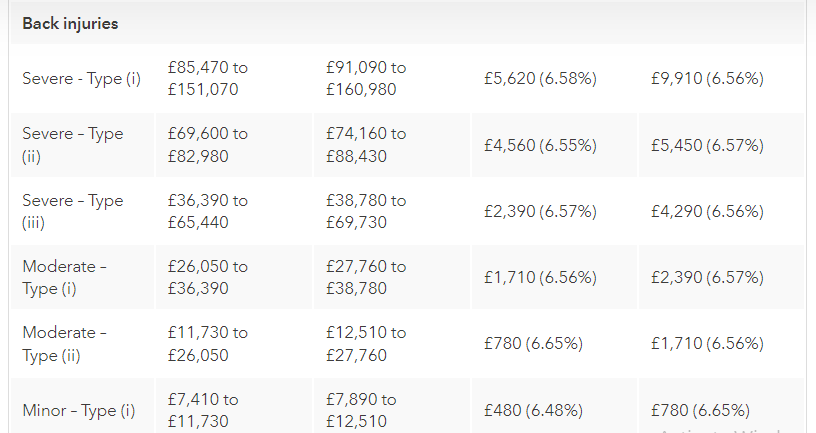Select the Severe - Type (ii) row label

[73, 145]
